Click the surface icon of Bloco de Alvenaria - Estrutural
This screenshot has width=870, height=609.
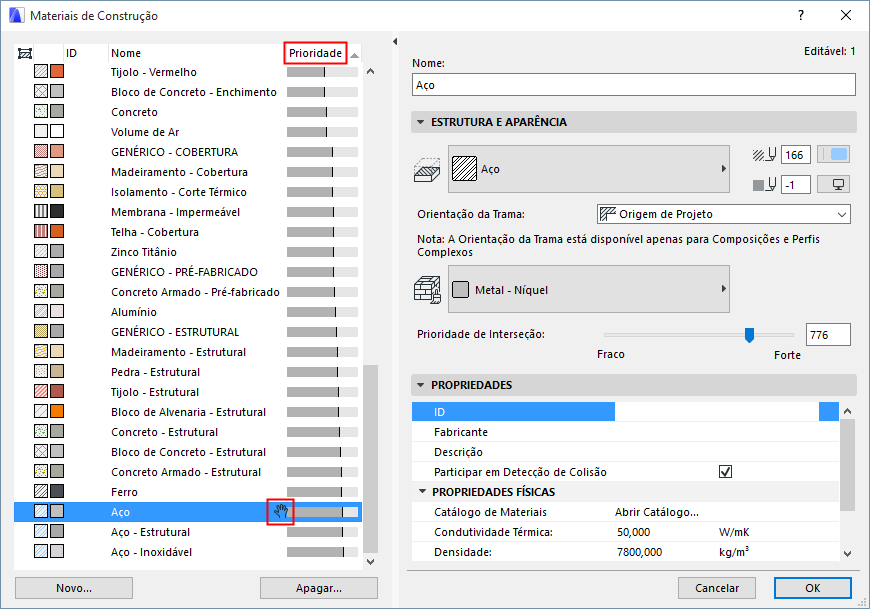pos(57,411)
